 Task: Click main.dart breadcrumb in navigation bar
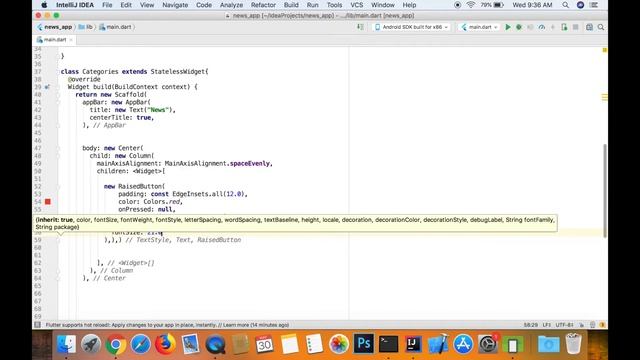(116, 27)
